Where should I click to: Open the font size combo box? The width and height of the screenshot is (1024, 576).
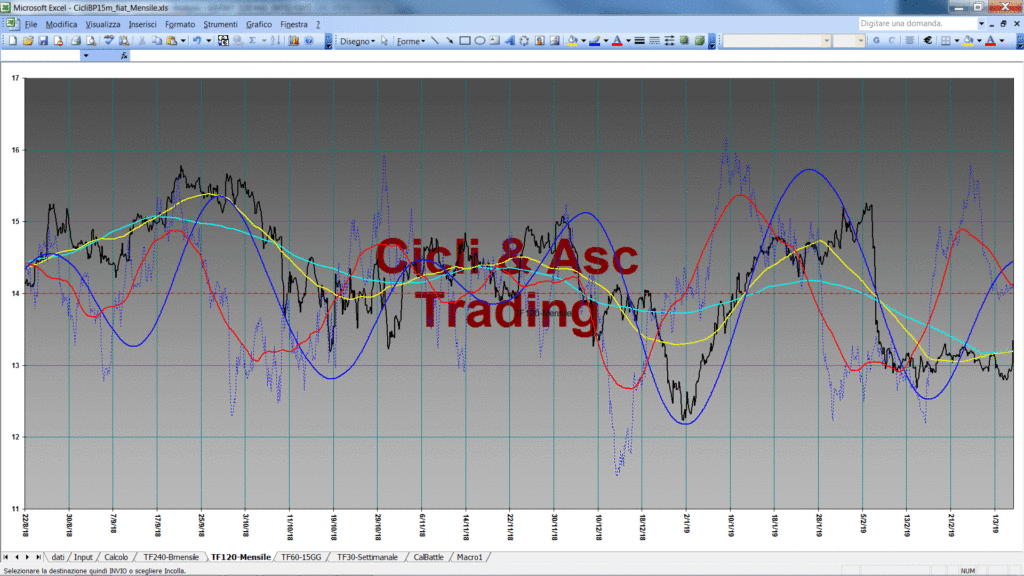pyautogui.click(x=849, y=40)
